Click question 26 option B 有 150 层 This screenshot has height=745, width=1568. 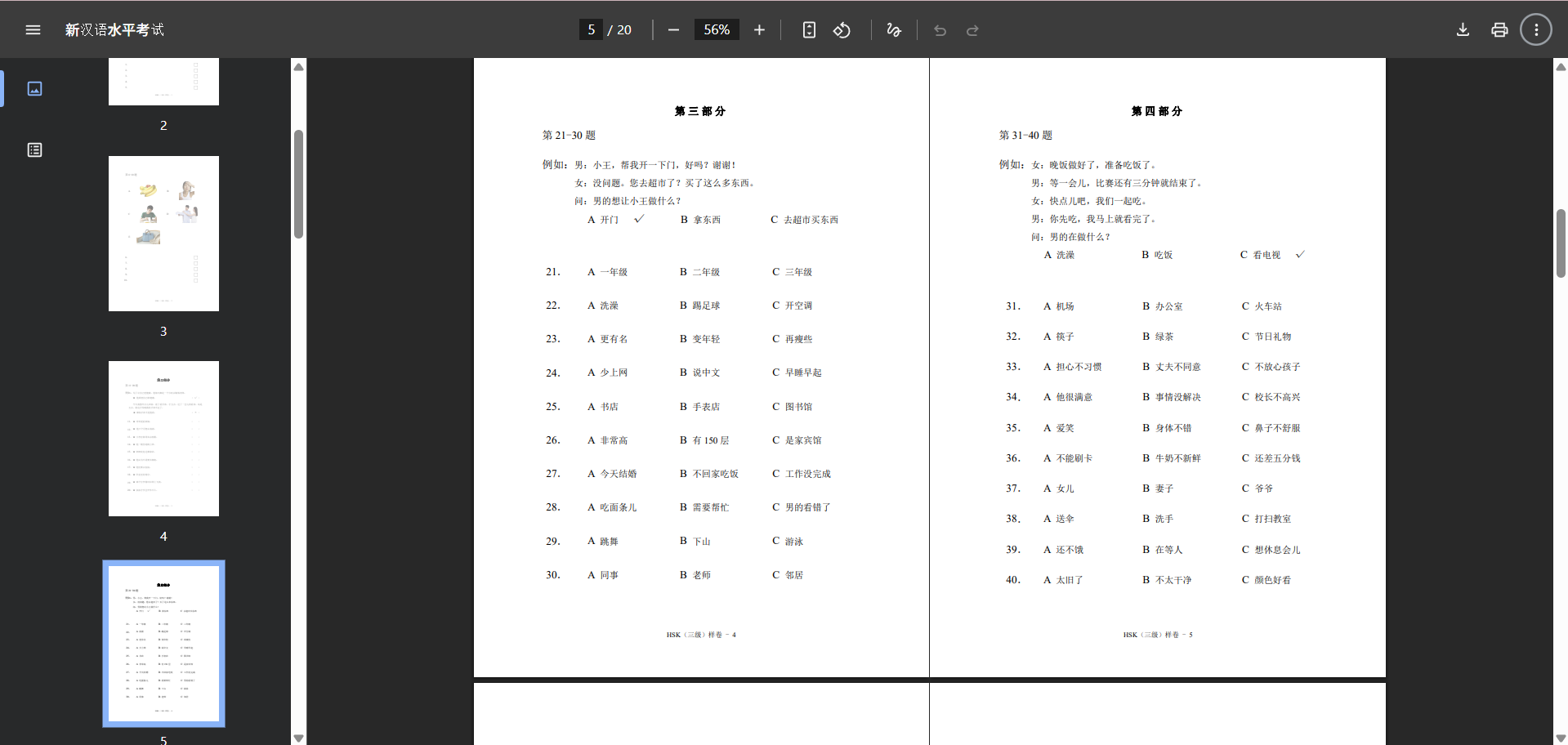[x=704, y=440]
